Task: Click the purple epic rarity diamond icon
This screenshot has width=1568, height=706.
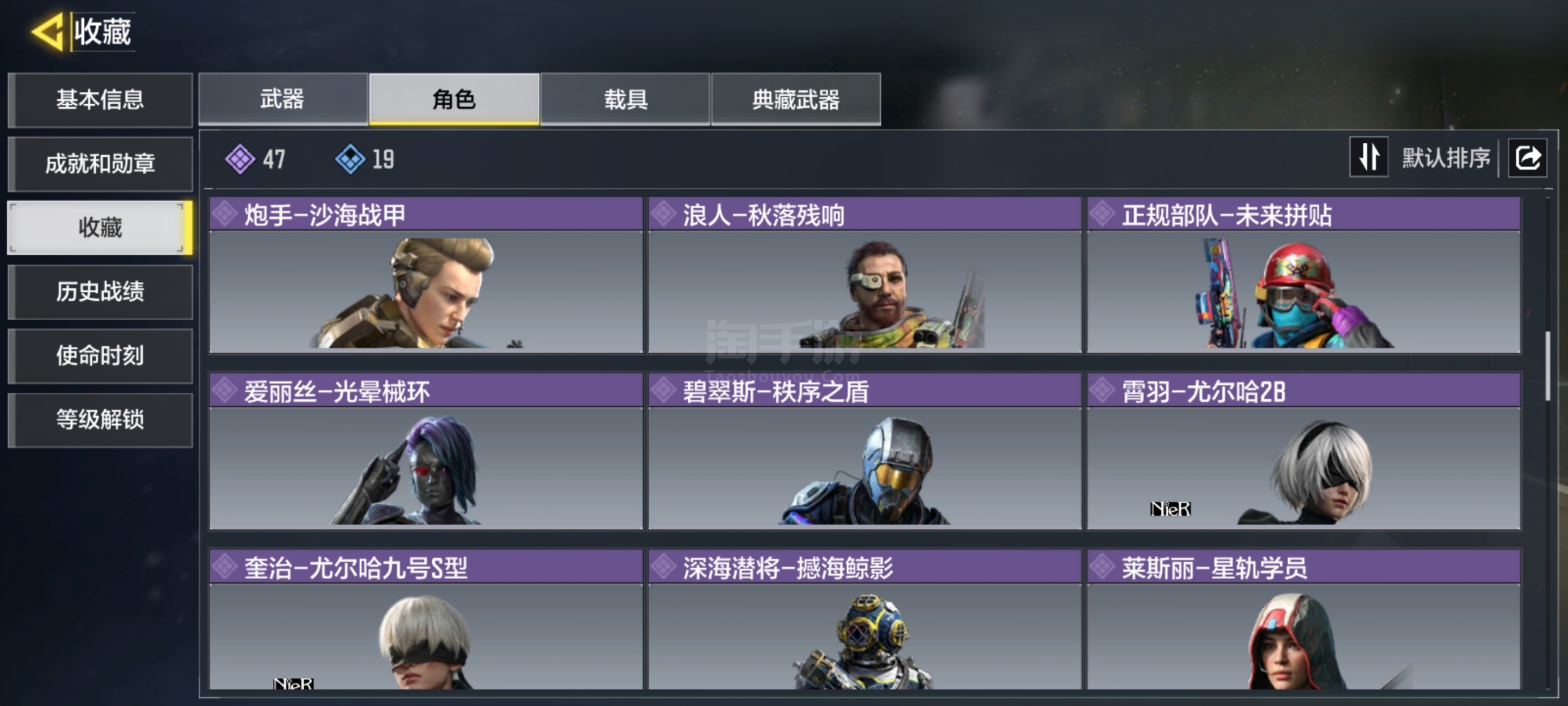Action: (x=239, y=159)
